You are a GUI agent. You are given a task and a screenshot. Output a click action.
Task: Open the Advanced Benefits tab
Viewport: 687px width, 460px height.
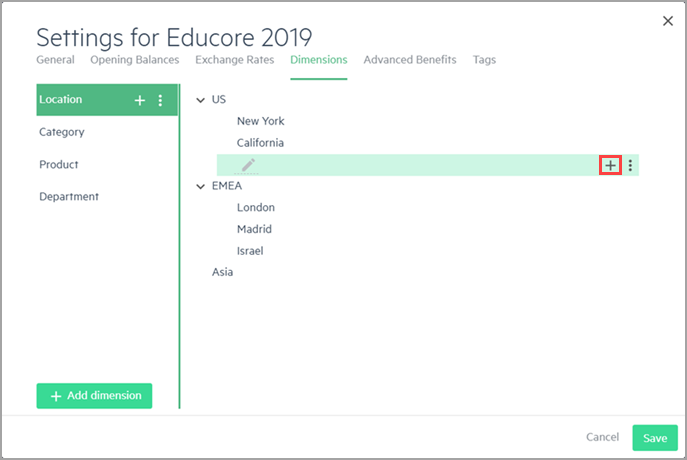click(410, 60)
